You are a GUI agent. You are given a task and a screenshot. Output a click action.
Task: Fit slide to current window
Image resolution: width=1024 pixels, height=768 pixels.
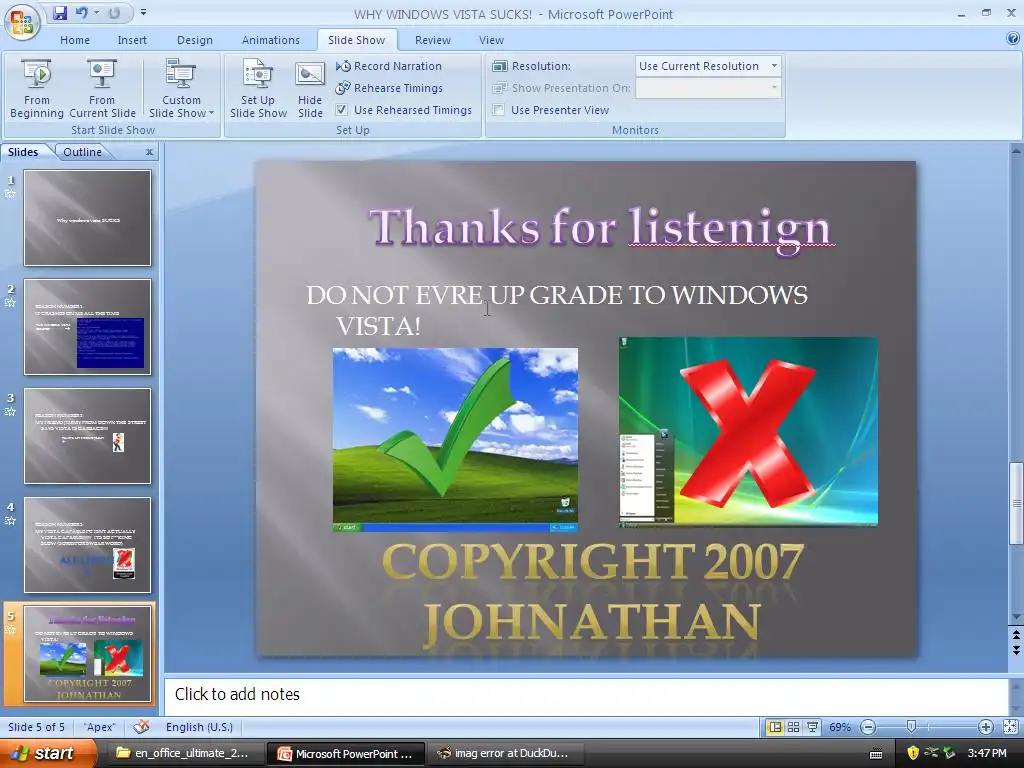(x=1010, y=727)
